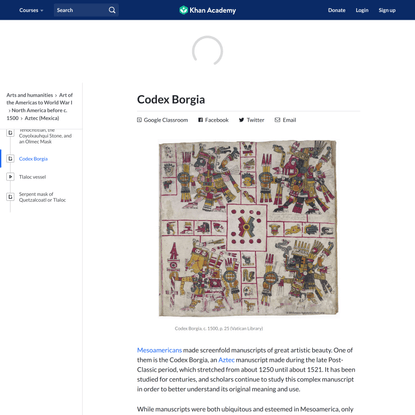The height and width of the screenshot is (415, 415).
Task: Open Serpent mask of Quetzalcoatl or Tlaloc
Action: [x=42, y=197]
